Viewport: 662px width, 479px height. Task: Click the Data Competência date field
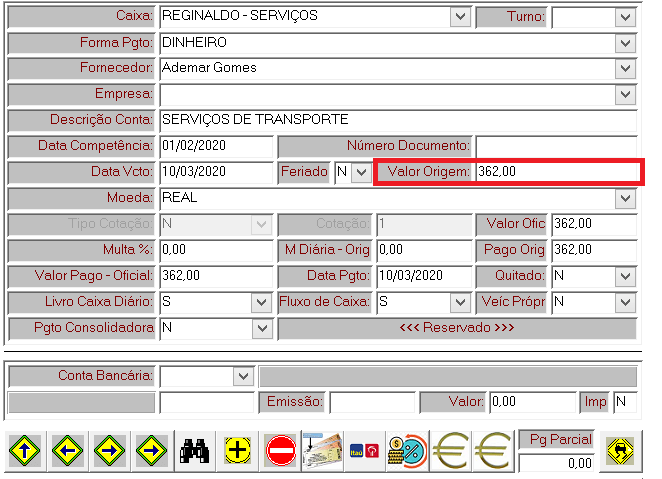[217, 146]
